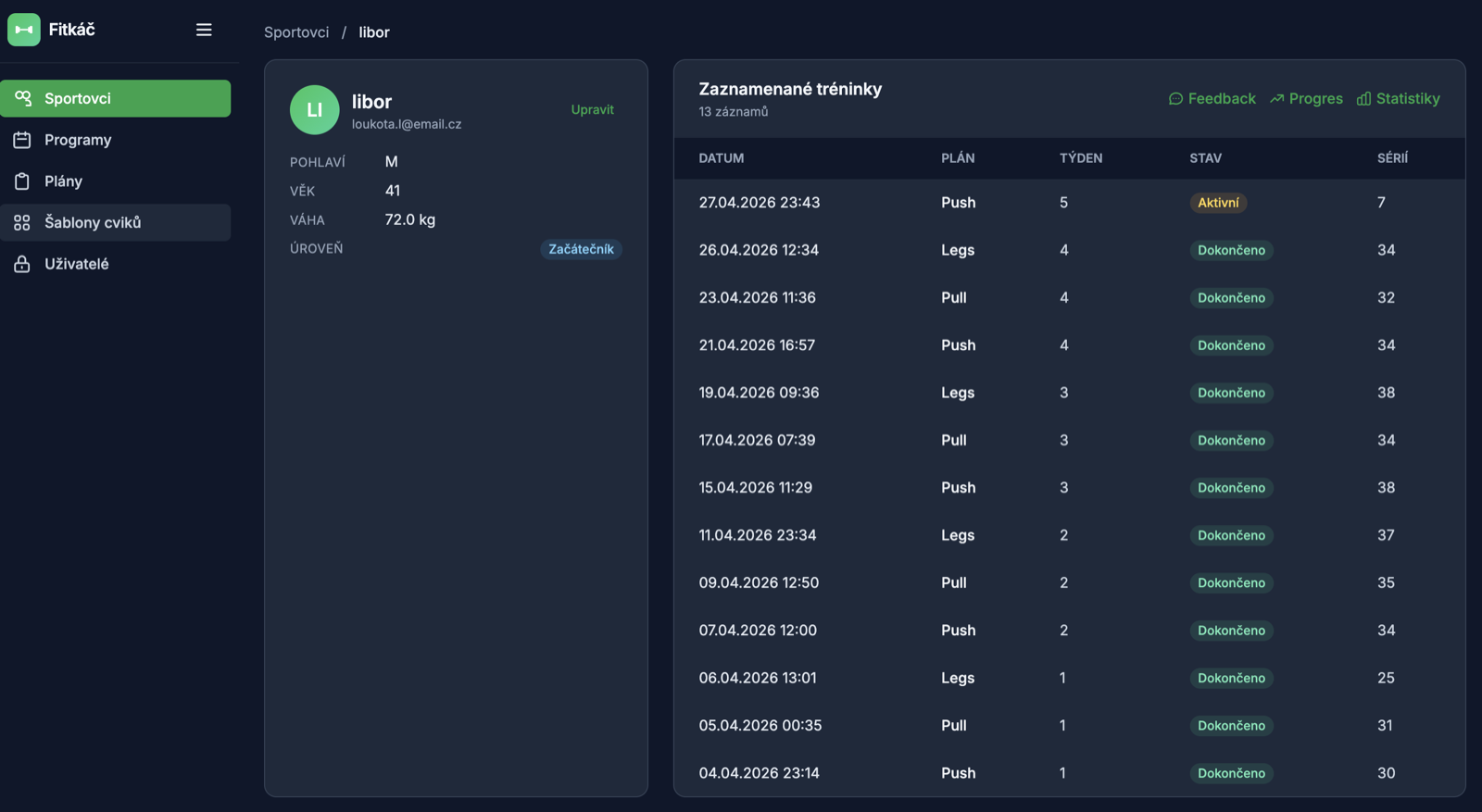Click the Fitkáč dumbbell logo icon
Screen dimensions: 1482x812
[24, 30]
